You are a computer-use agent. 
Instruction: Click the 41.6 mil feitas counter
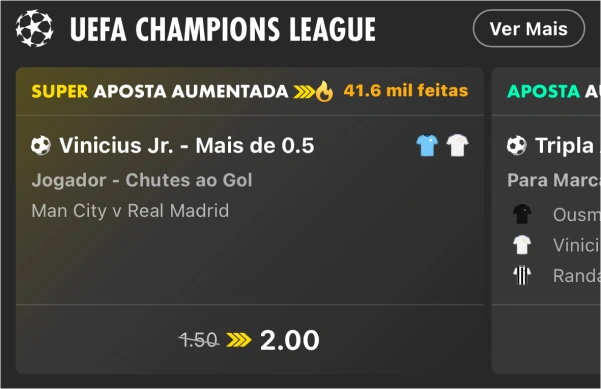pyautogui.click(x=406, y=91)
